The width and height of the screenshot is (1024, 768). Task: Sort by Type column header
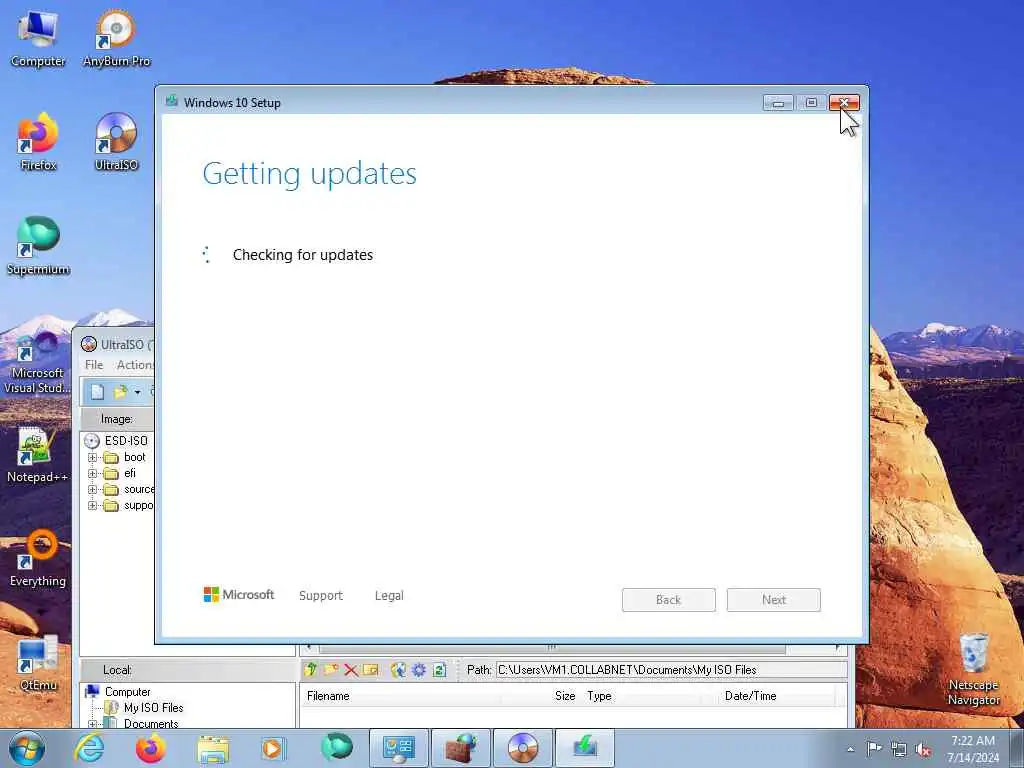[x=641, y=696]
